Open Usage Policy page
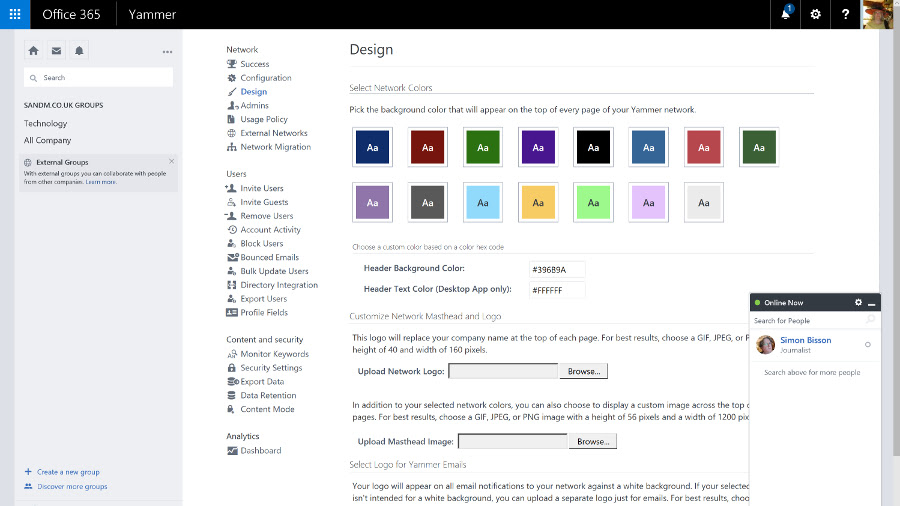Image resolution: width=900 pixels, height=506 pixels. click(x=264, y=119)
